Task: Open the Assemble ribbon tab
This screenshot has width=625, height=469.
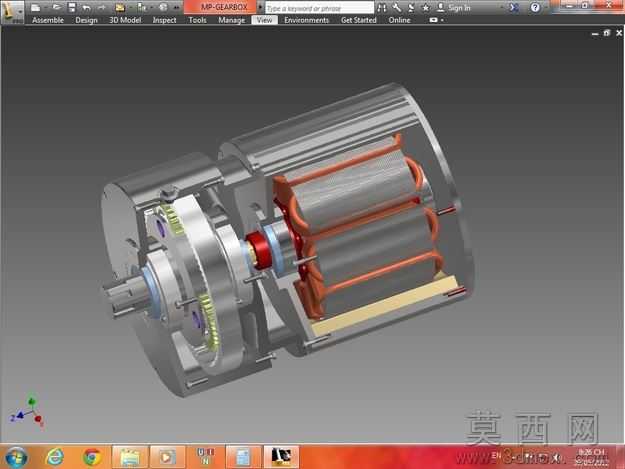Action: [x=48, y=20]
